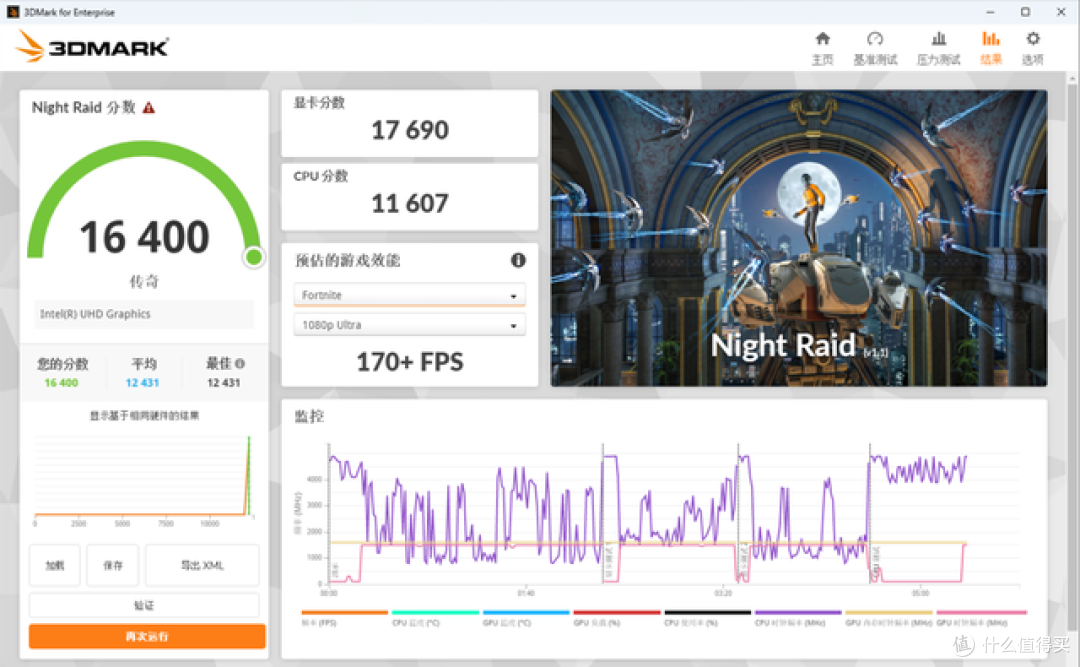The image size is (1080, 667).
Task: Click the 3DMark logo in header
Action: [x=92, y=47]
